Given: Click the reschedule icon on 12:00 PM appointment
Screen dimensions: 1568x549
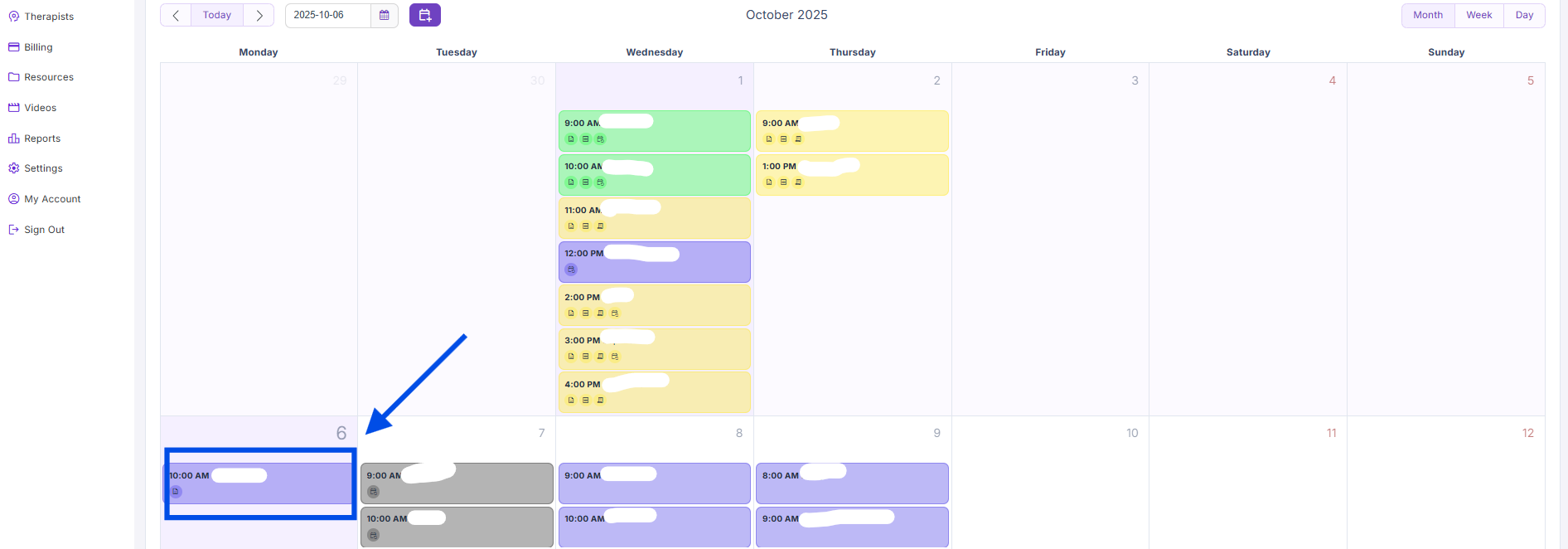Looking at the screenshot, I should coord(571,270).
